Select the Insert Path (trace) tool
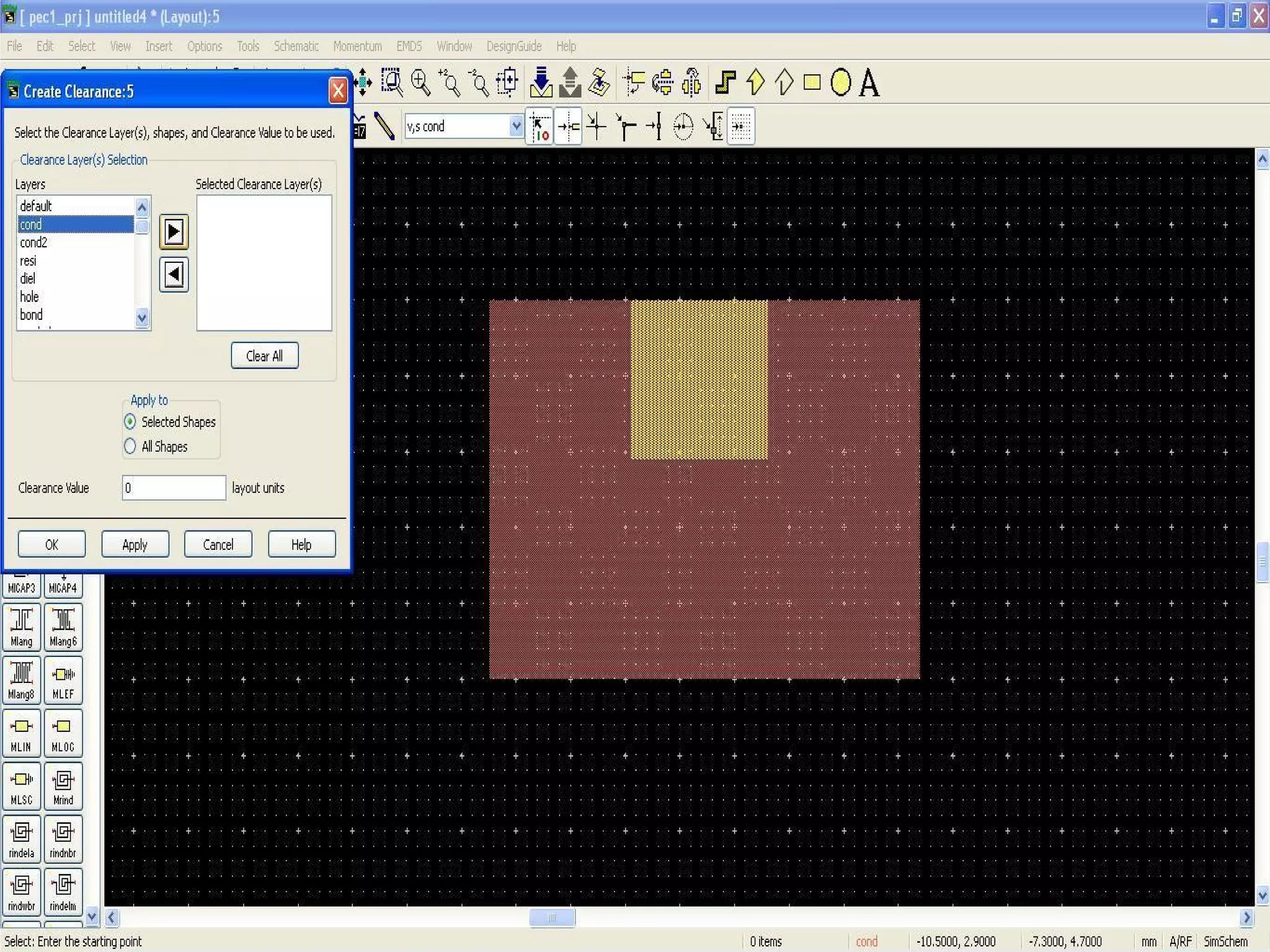The image size is (1270, 952). tap(725, 82)
